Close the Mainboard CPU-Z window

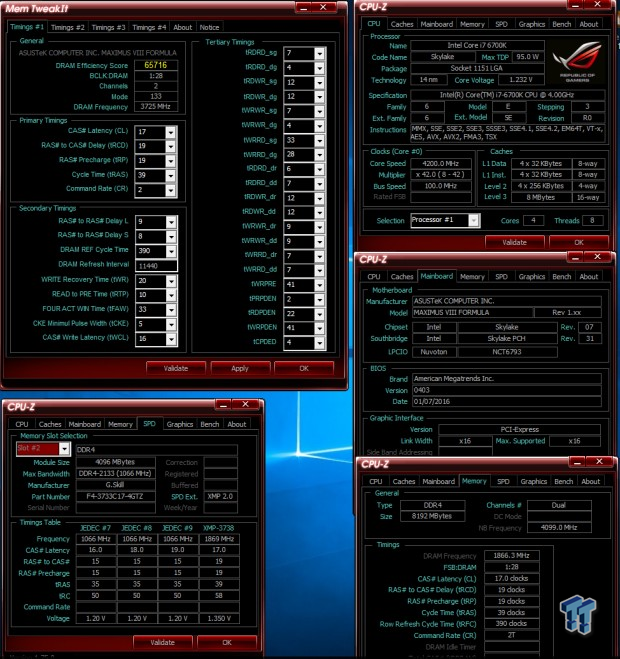click(x=597, y=257)
